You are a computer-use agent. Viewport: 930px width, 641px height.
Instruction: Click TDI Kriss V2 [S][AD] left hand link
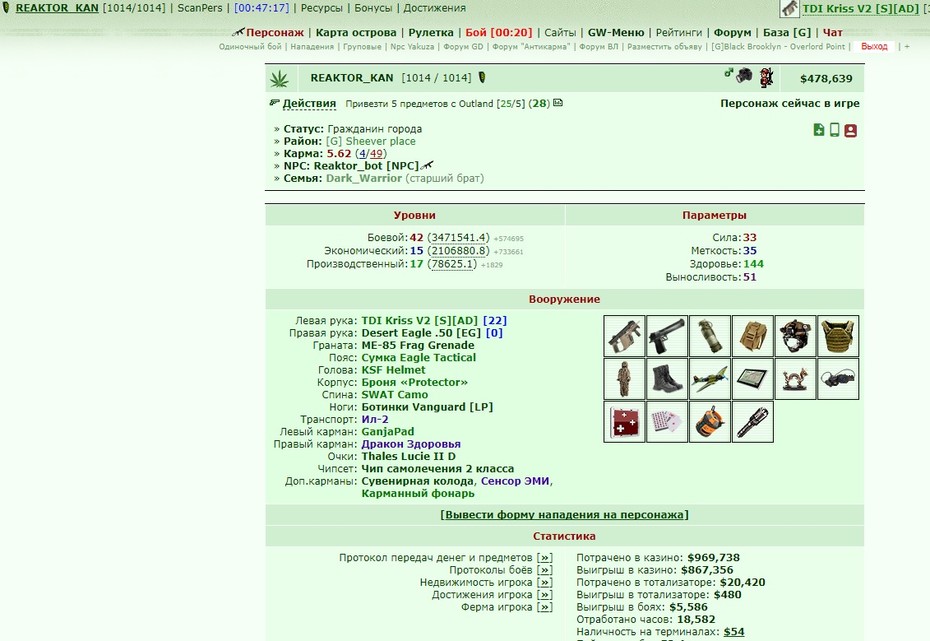419,320
